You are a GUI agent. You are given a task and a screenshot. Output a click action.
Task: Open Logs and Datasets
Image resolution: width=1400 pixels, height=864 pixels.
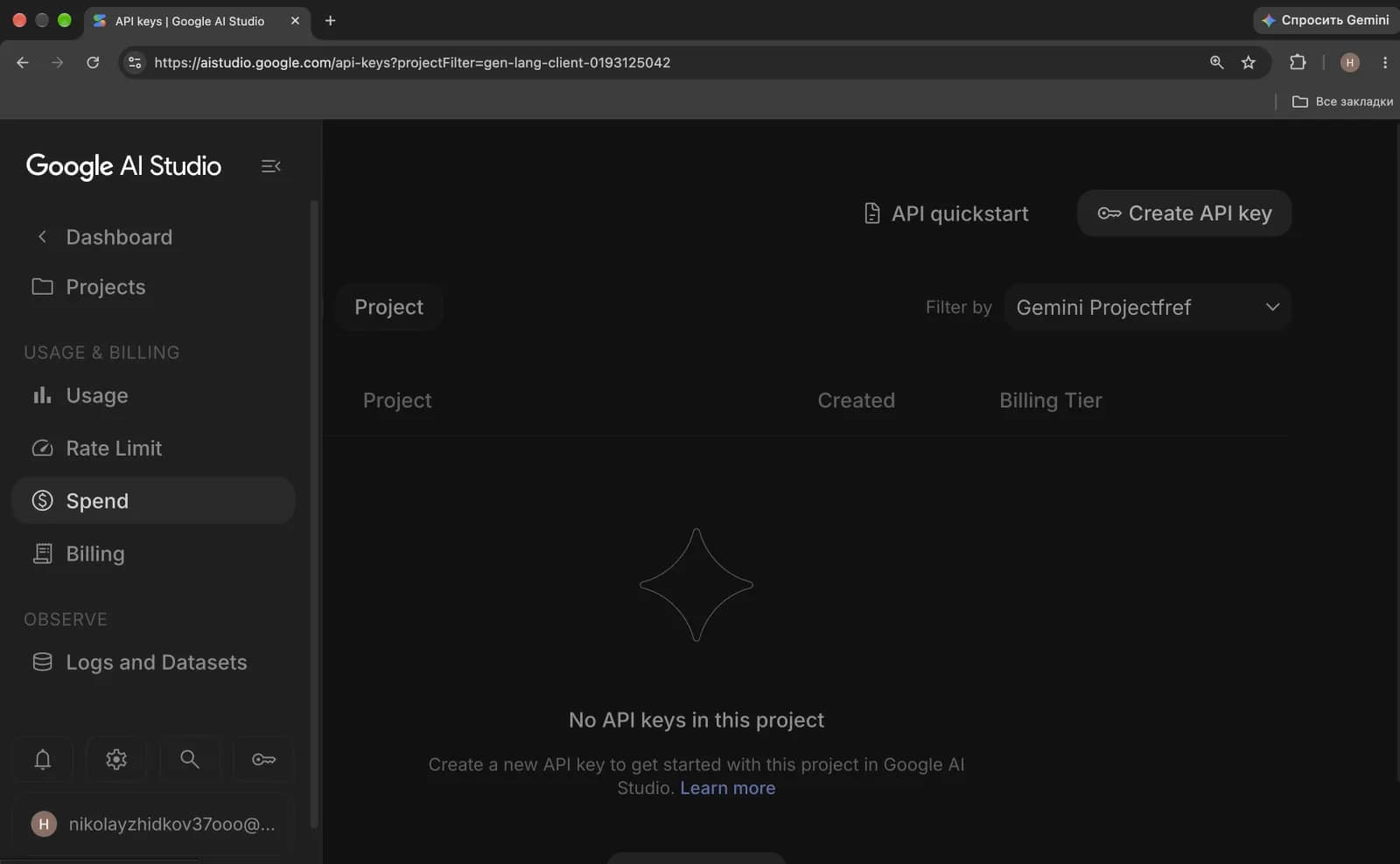click(x=157, y=662)
